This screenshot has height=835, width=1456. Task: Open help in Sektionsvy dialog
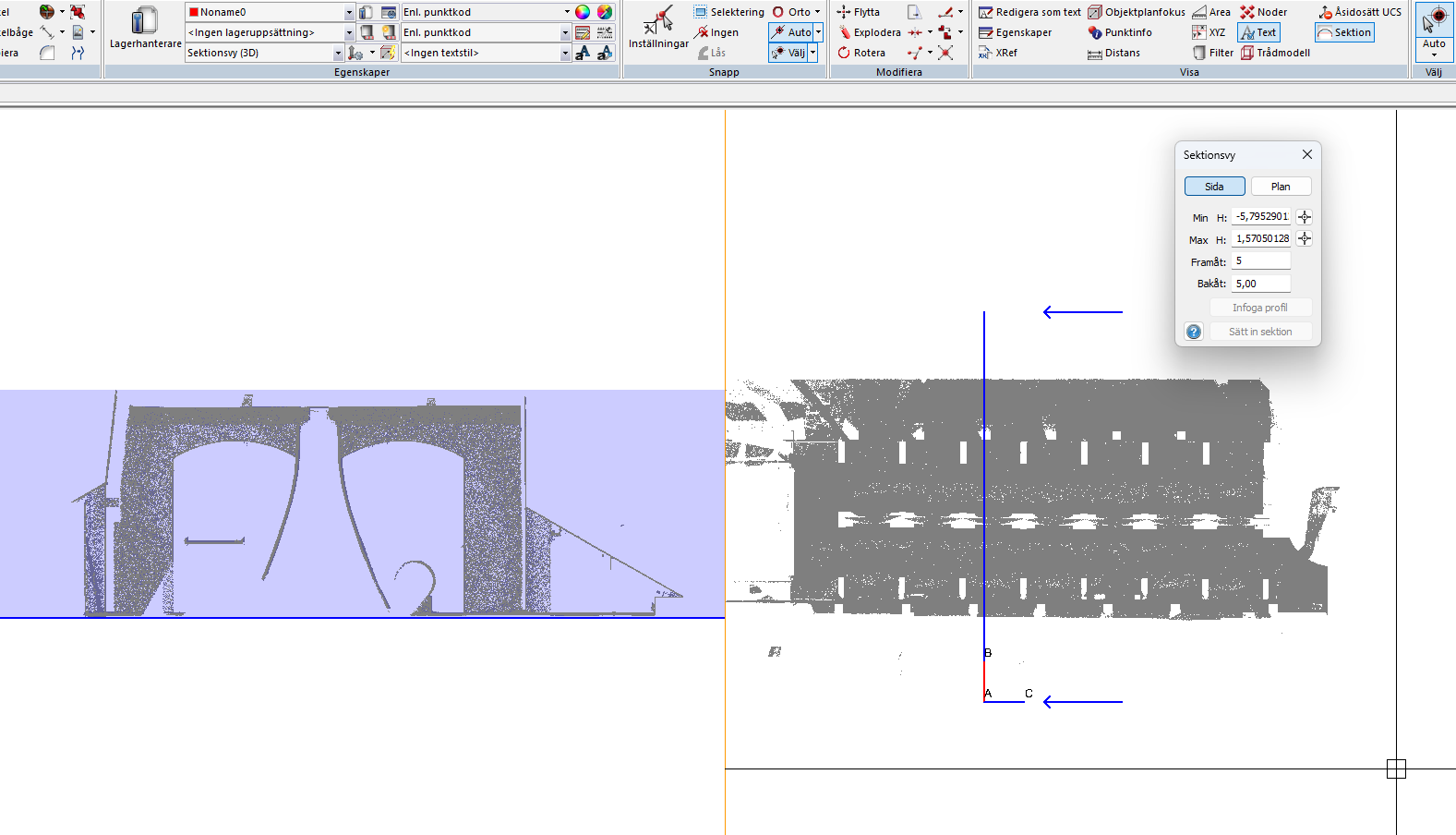(1194, 332)
